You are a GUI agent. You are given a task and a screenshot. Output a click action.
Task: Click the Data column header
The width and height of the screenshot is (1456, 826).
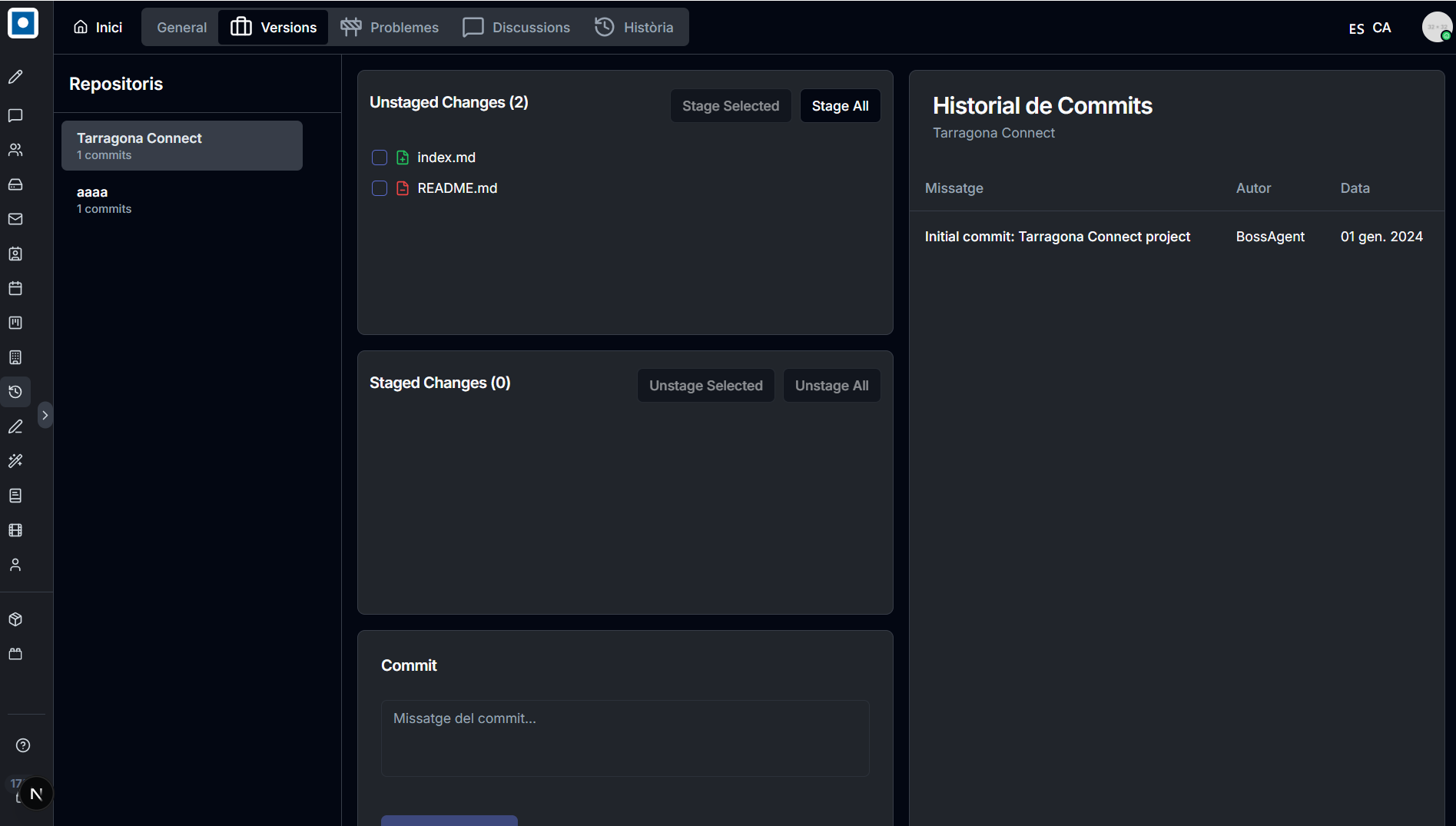point(1355,188)
